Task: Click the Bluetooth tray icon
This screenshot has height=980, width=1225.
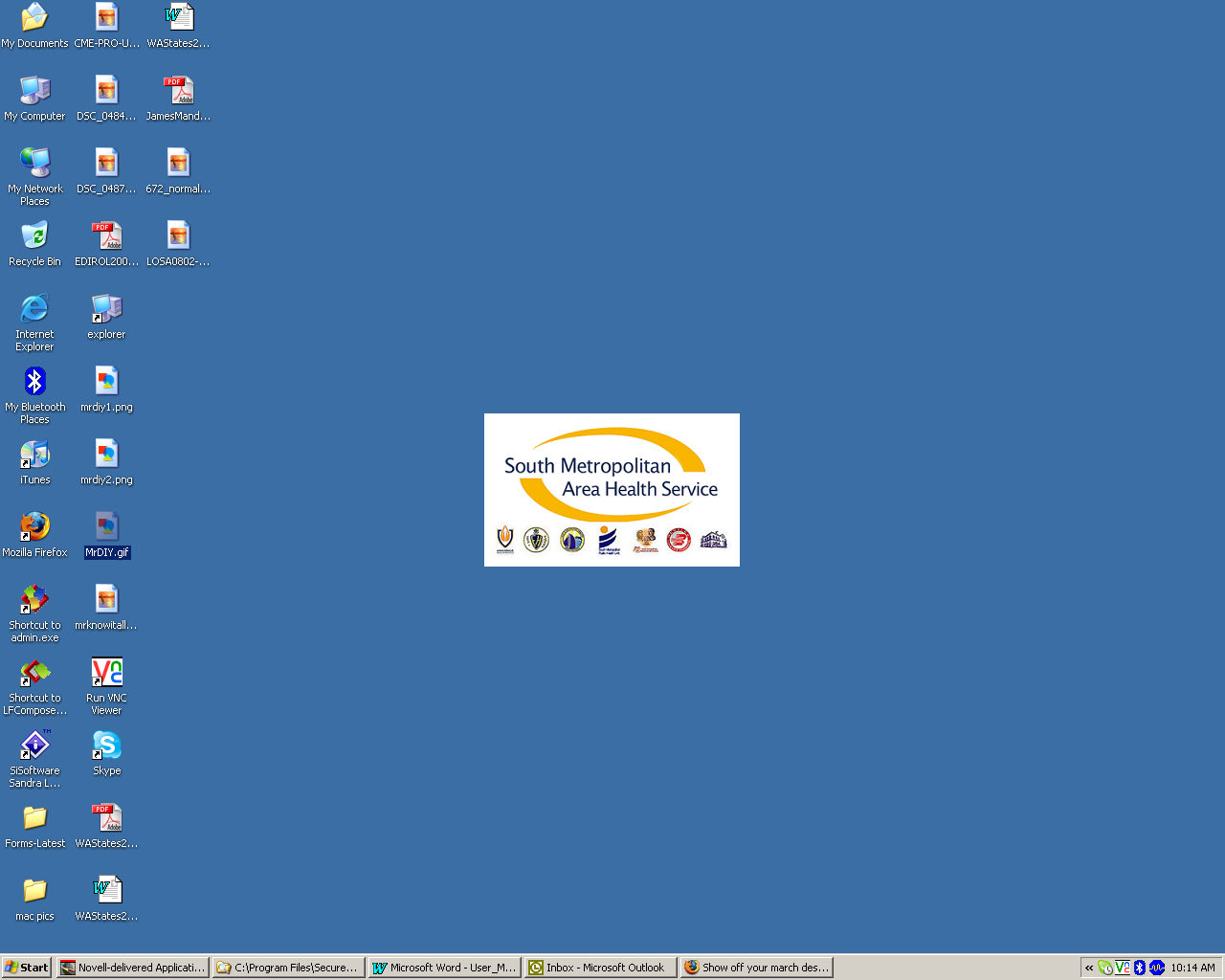Action: [1139, 968]
